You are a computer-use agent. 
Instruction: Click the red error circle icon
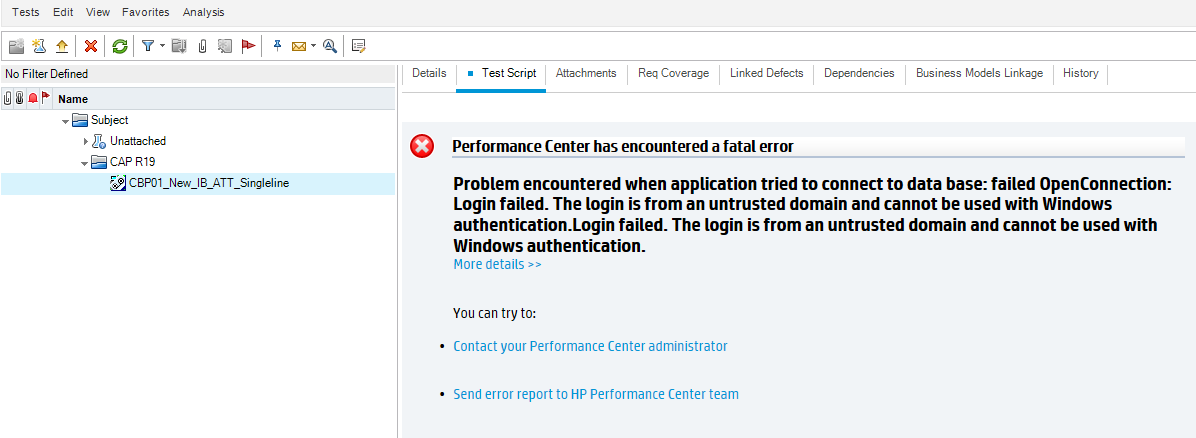point(422,146)
